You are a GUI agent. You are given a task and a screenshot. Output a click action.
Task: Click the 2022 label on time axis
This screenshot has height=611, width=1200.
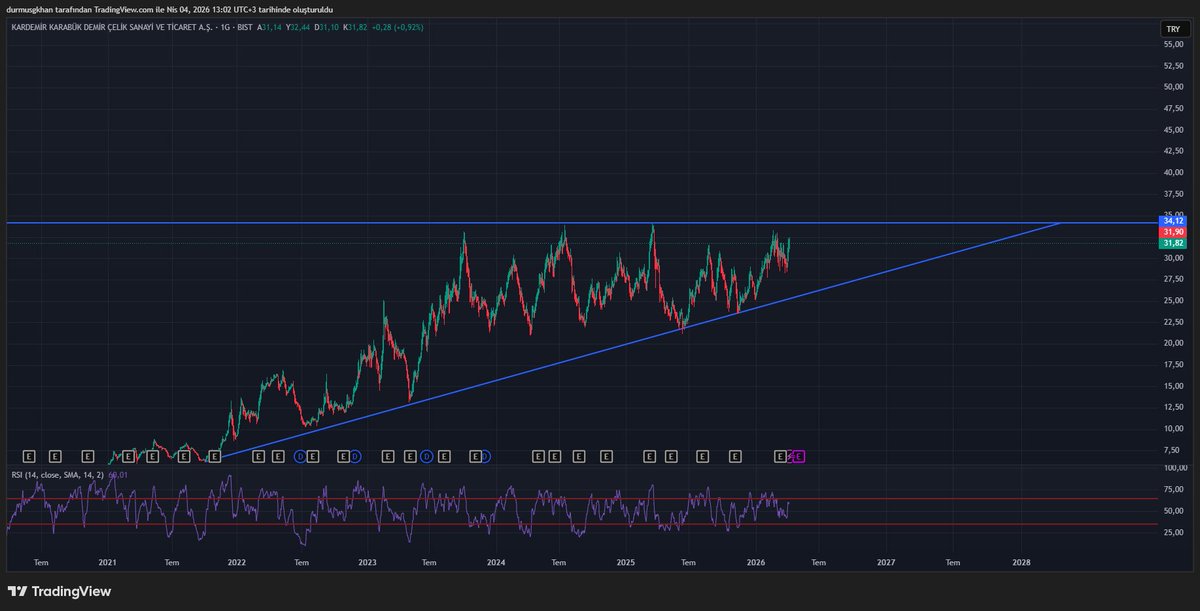[x=237, y=563]
